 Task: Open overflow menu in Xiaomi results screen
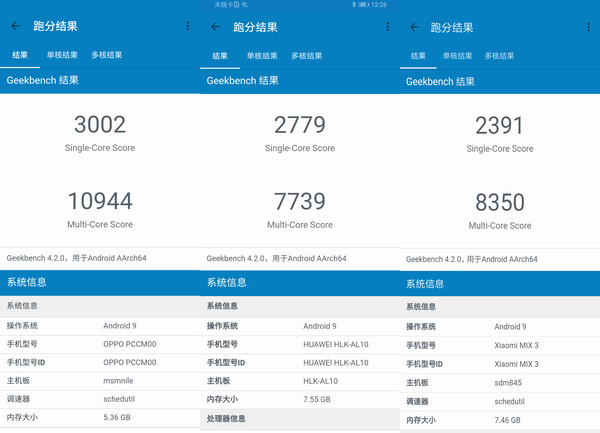(x=588, y=27)
